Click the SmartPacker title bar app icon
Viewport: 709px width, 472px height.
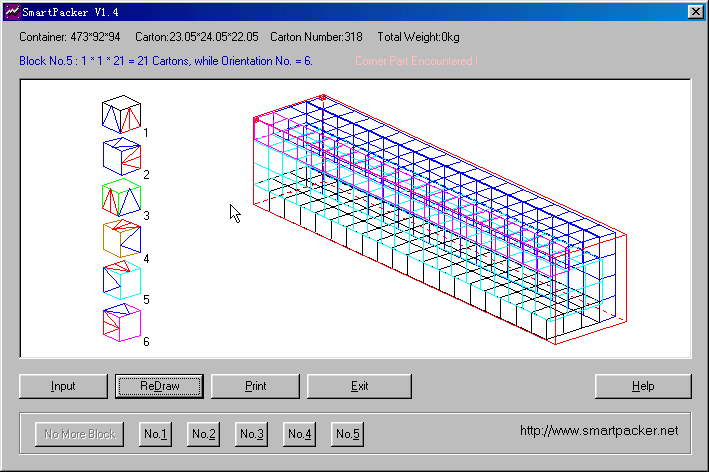tap(12, 11)
